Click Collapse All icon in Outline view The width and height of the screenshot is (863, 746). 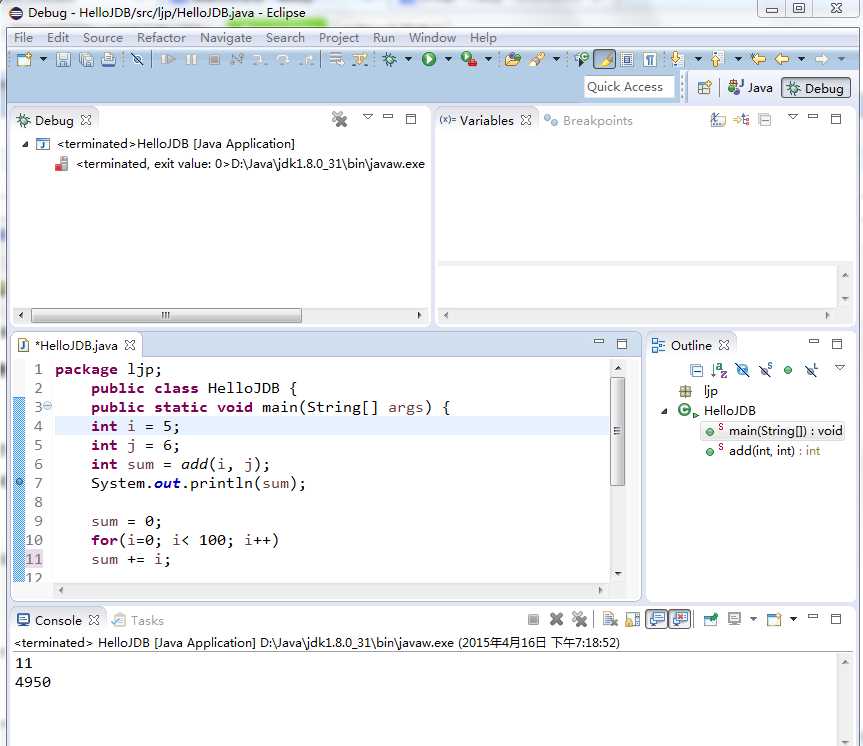696,370
